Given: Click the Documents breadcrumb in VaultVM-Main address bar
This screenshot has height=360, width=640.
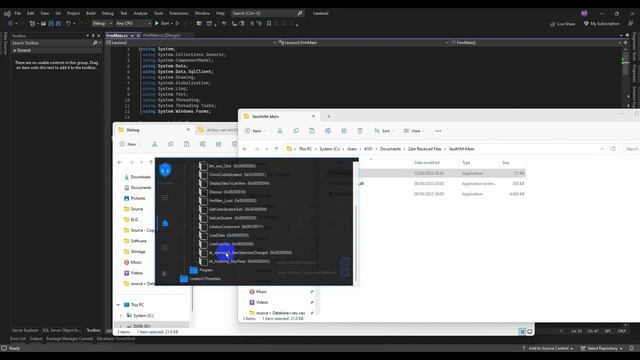Looking at the screenshot, I should [x=390, y=149].
